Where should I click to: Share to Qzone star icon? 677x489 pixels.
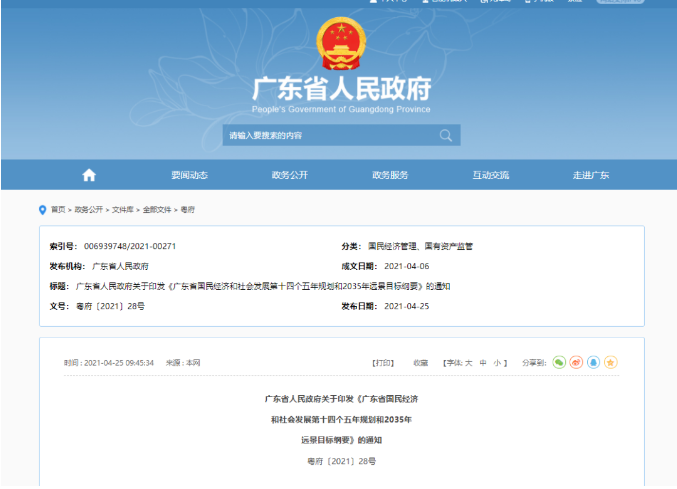tap(611, 362)
